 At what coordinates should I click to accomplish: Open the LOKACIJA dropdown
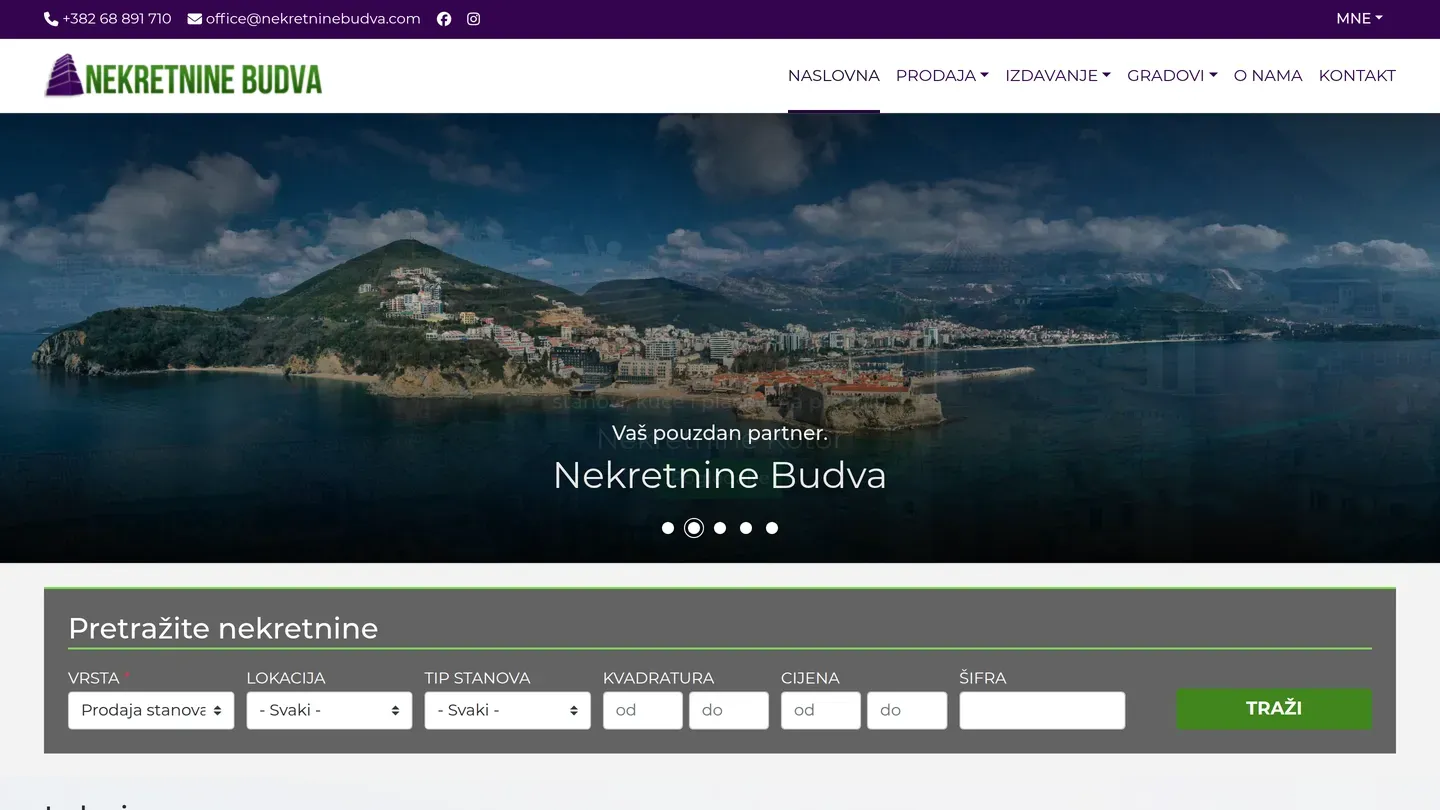[329, 710]
